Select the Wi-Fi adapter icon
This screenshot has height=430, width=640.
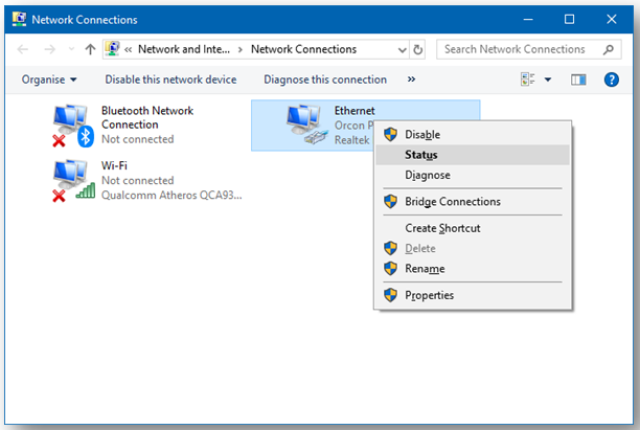coord(73,180)
